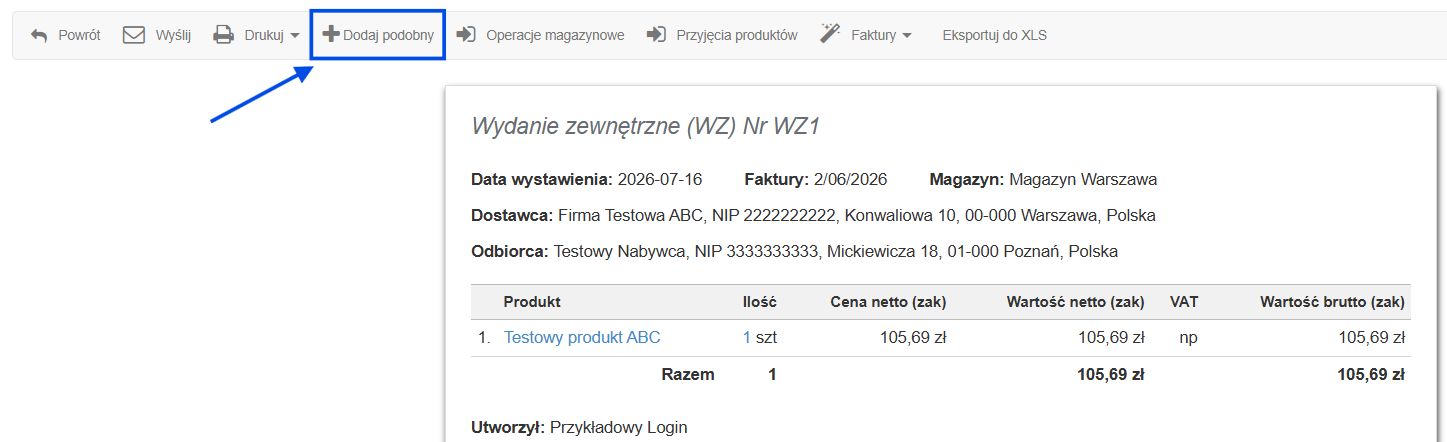Click the magic wand icon beside Faktury

coord(829,34)
